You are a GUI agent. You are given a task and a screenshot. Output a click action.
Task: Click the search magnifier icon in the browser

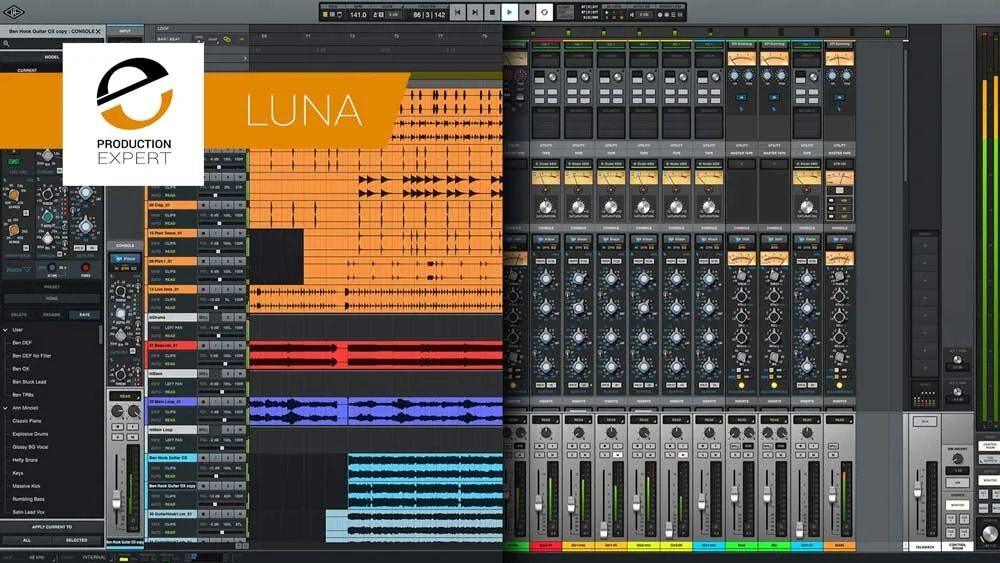pos(6,44)
